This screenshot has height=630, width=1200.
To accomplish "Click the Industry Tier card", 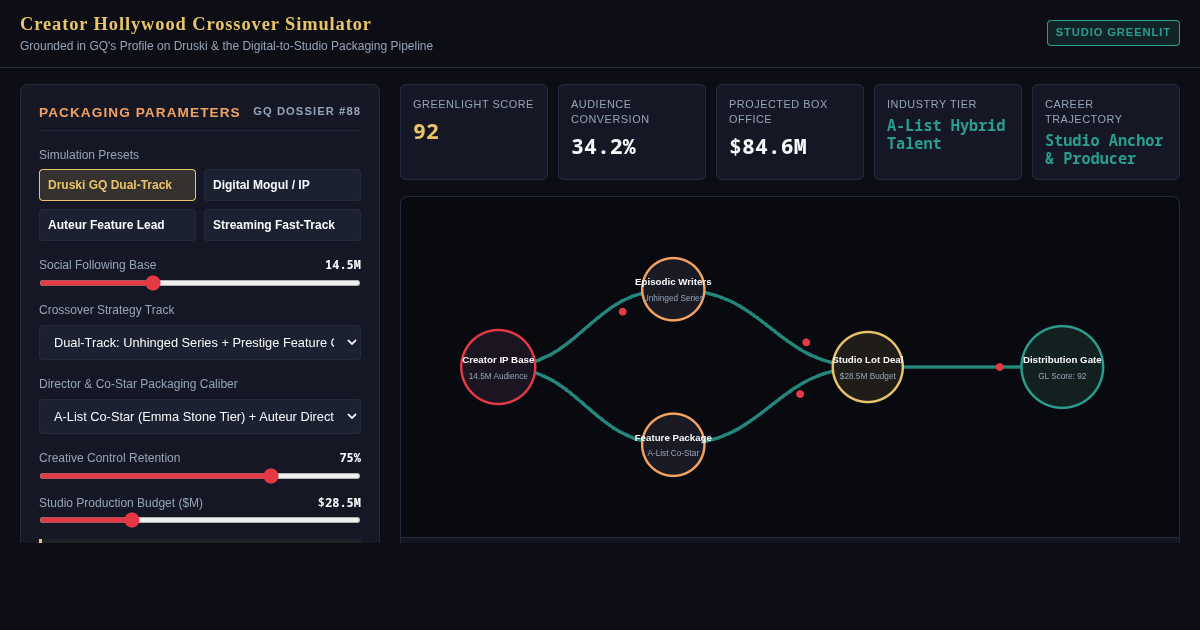I will click(x=948, y=132).
